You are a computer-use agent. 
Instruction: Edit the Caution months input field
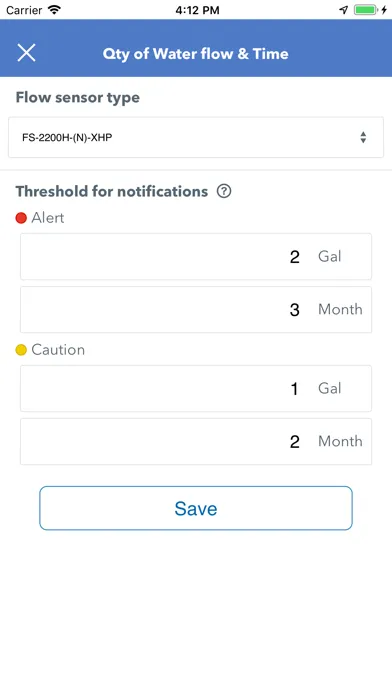(196, 441)
